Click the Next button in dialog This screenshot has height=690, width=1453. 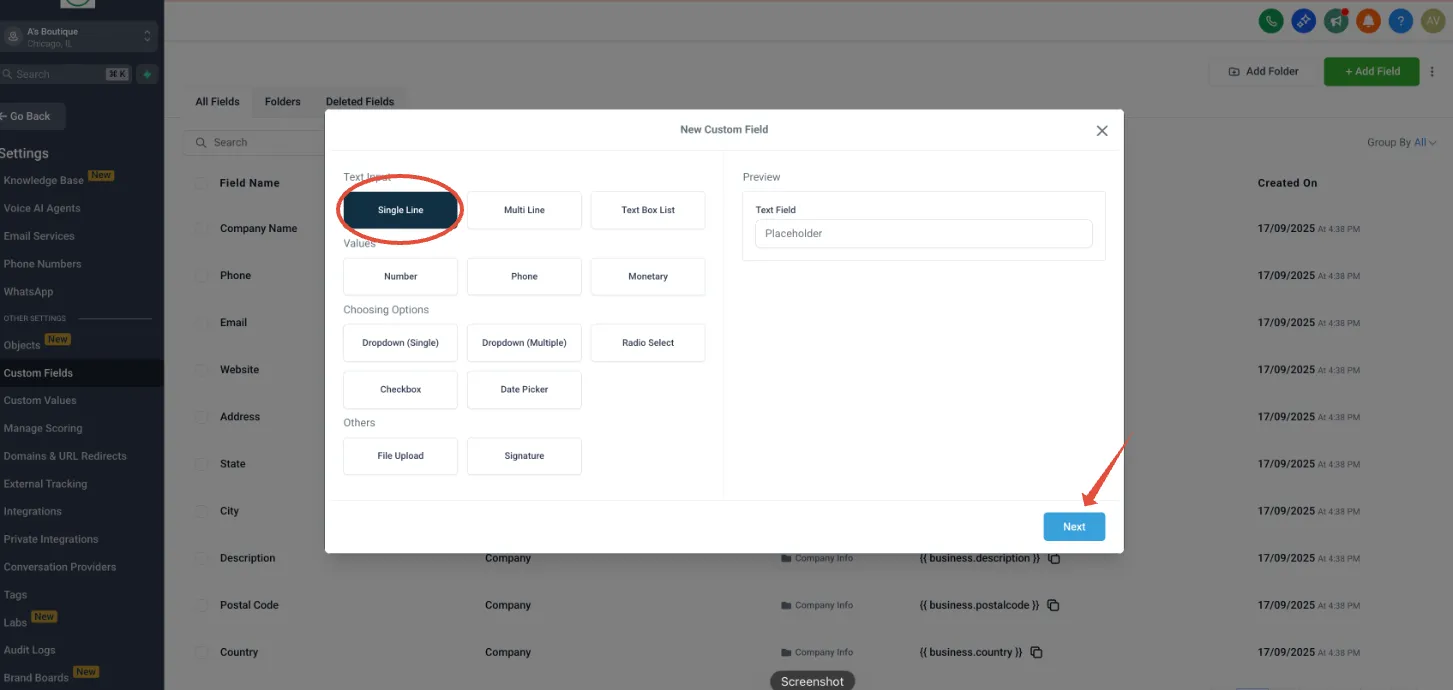click(1074, 526)
